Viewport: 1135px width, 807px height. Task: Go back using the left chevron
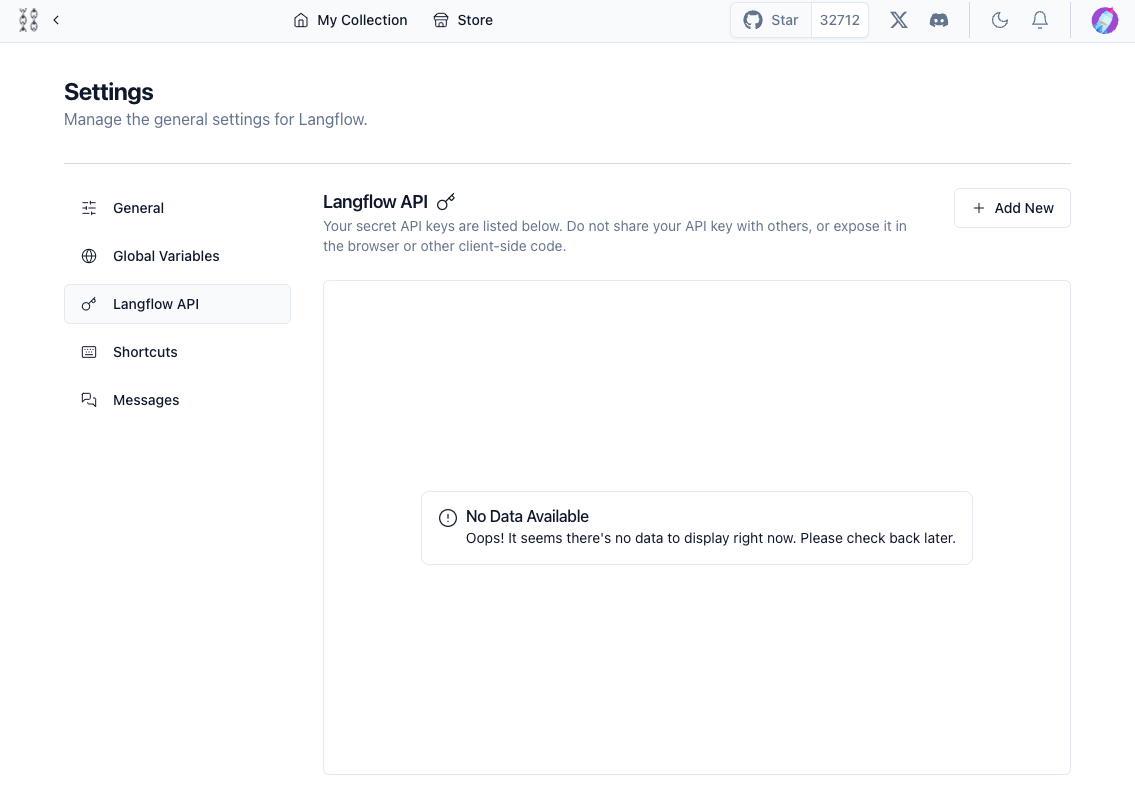tap(56, 20)
